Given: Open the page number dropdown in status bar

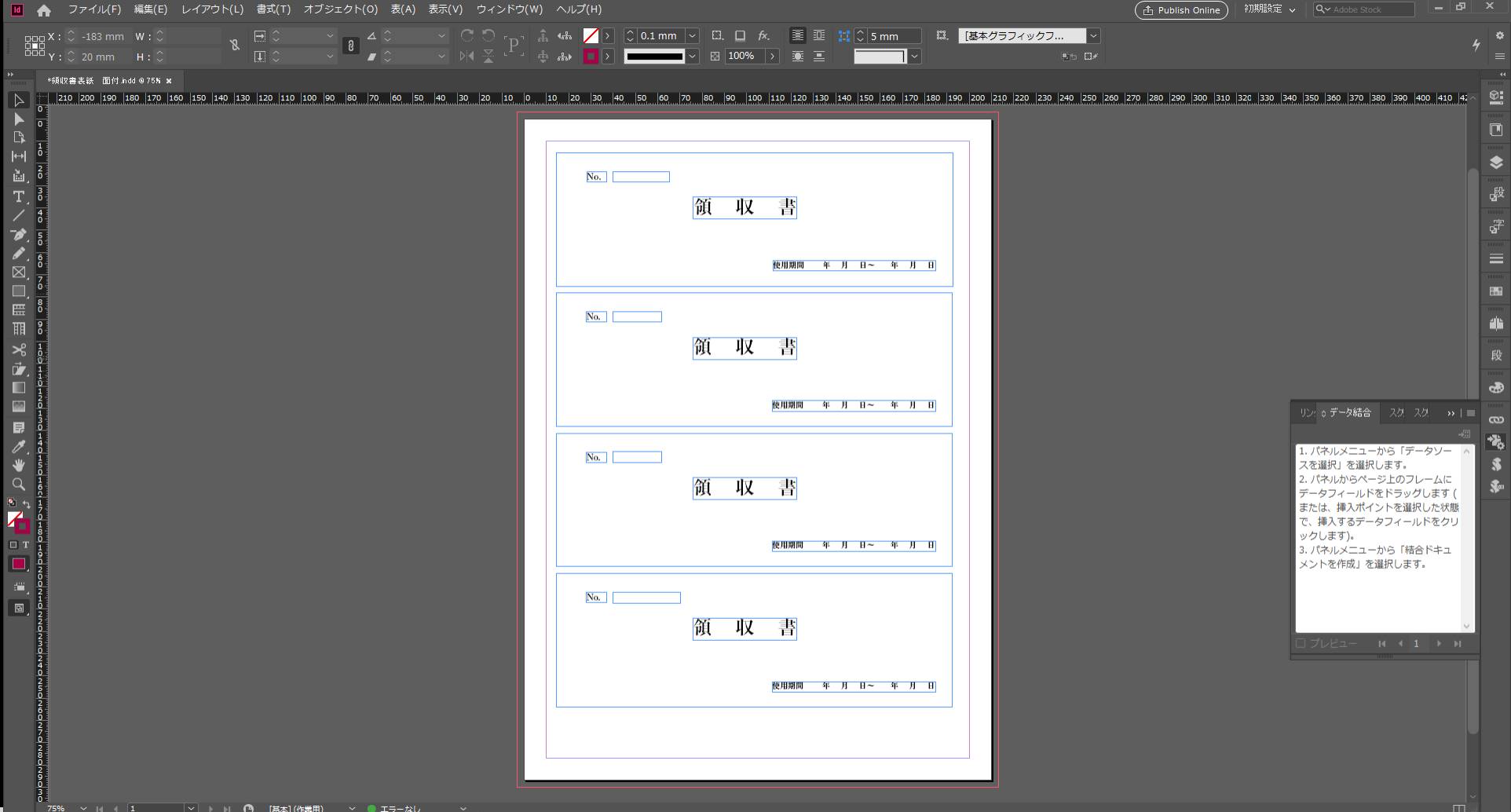Looking at the screenshot, I should (x=190, y=807).
